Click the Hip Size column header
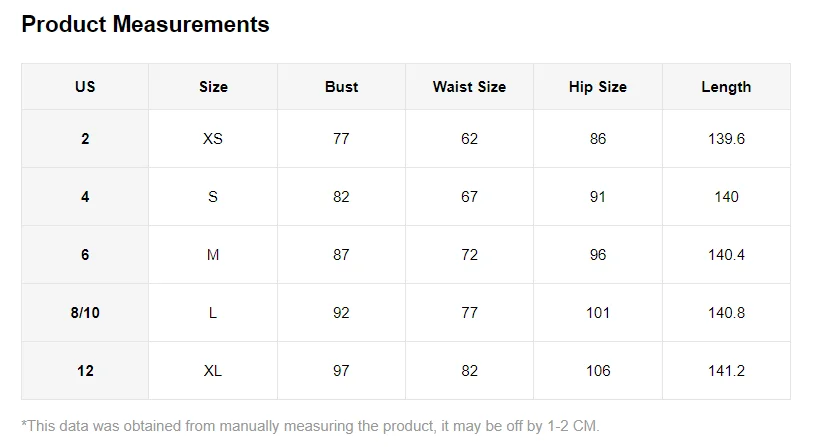826x447 pixels. pyautogui.click(x=598, y=87)
